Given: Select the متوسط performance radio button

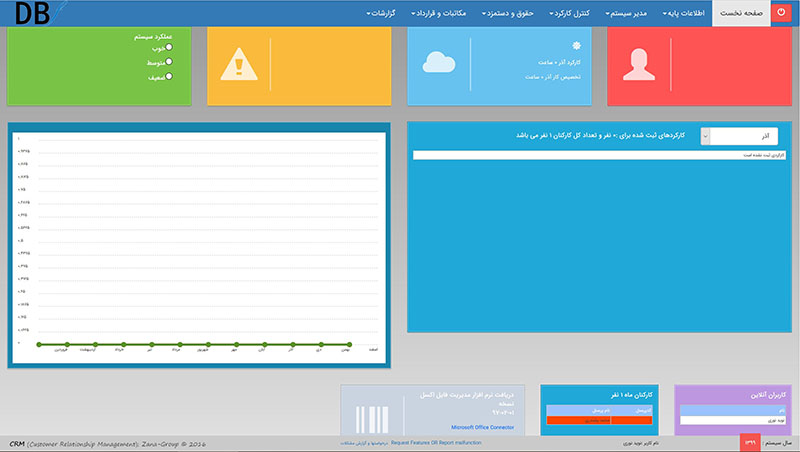Looking at the screenshot, I should pos(169,61).
